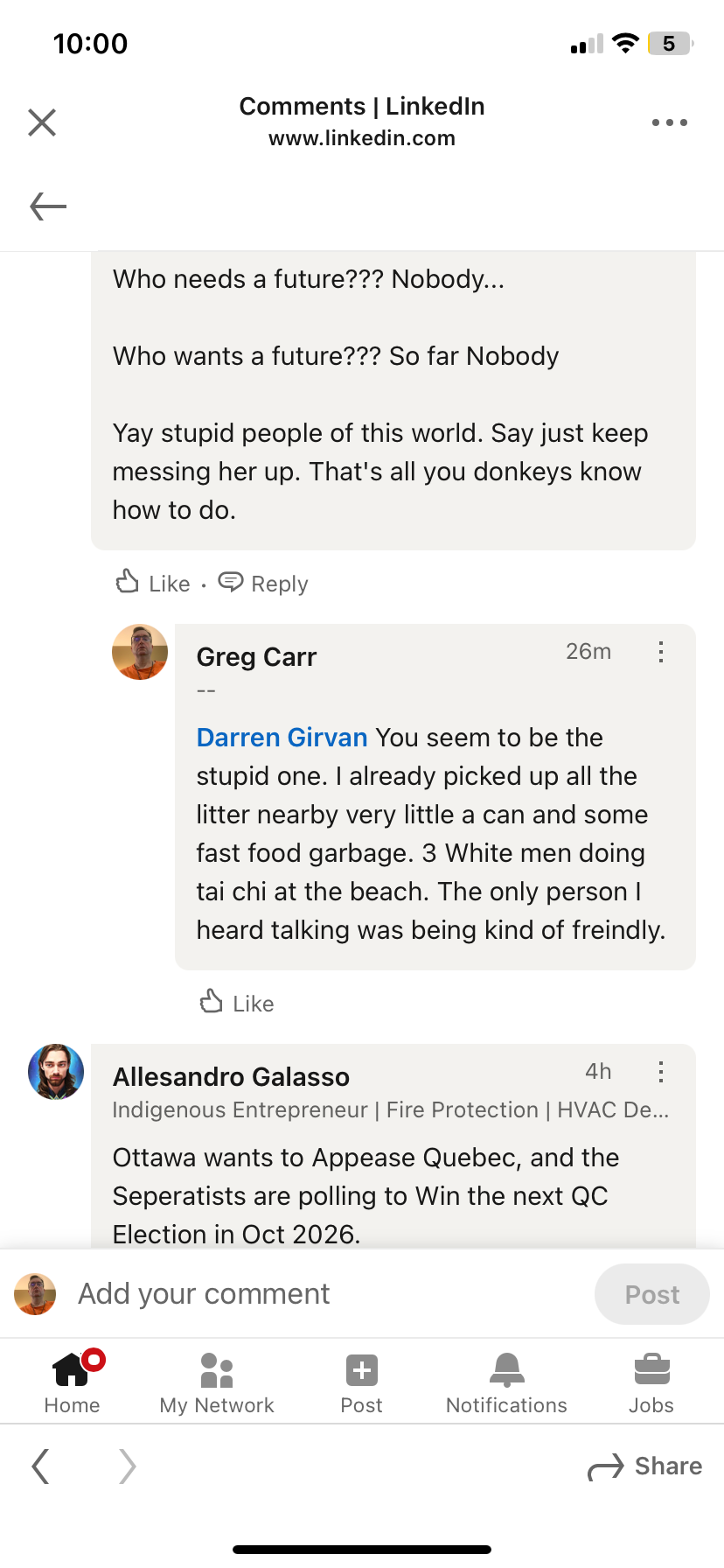
Task: Open the Jobs briefcase tab
Action: coord(651,1382)
